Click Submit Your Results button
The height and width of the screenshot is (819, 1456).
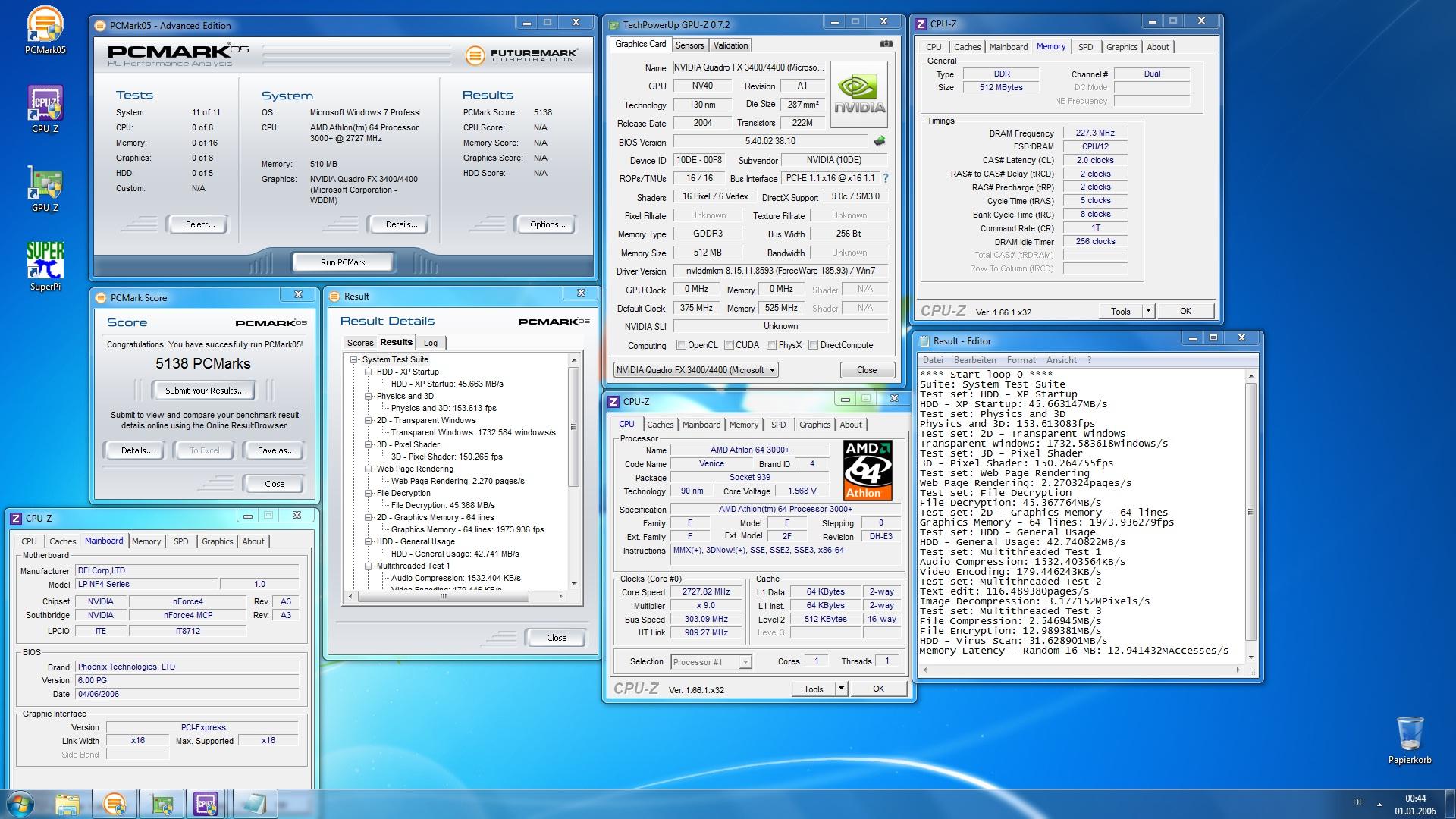(x=205, y=391)
